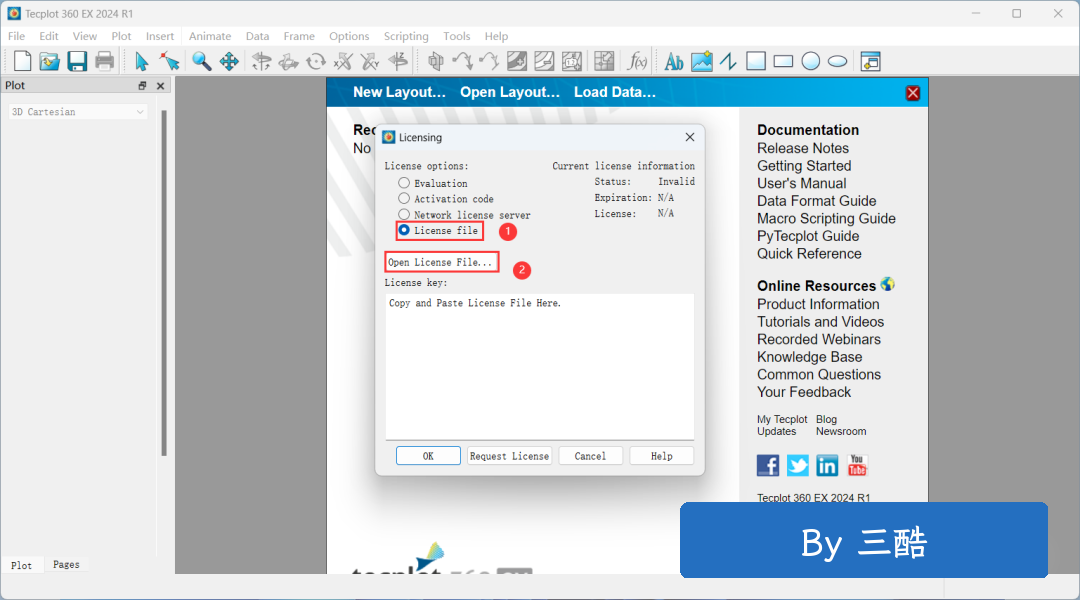Click the contour label tool icon
1080x600 pixels.
pyautogui.click(x=572, y=61)
